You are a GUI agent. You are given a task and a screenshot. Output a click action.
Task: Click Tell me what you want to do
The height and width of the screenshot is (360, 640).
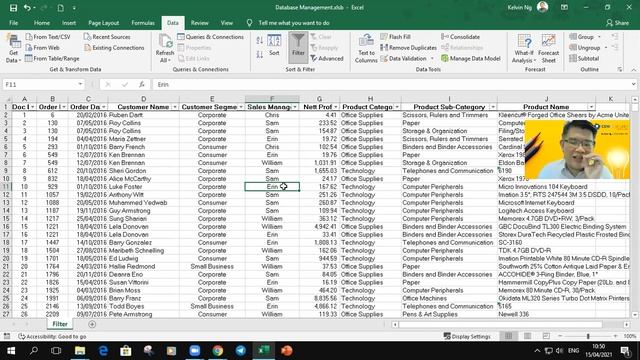[x=294, y=23]
